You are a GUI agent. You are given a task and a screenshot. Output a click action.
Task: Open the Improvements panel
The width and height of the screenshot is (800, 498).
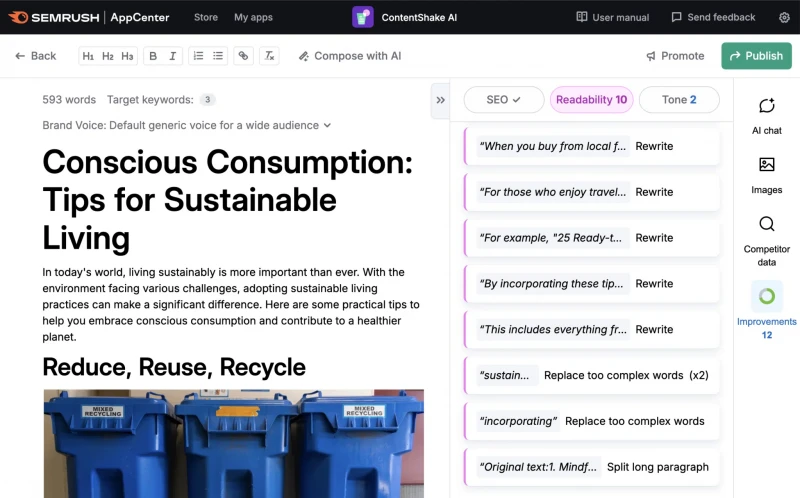click(x=766, y=310)
